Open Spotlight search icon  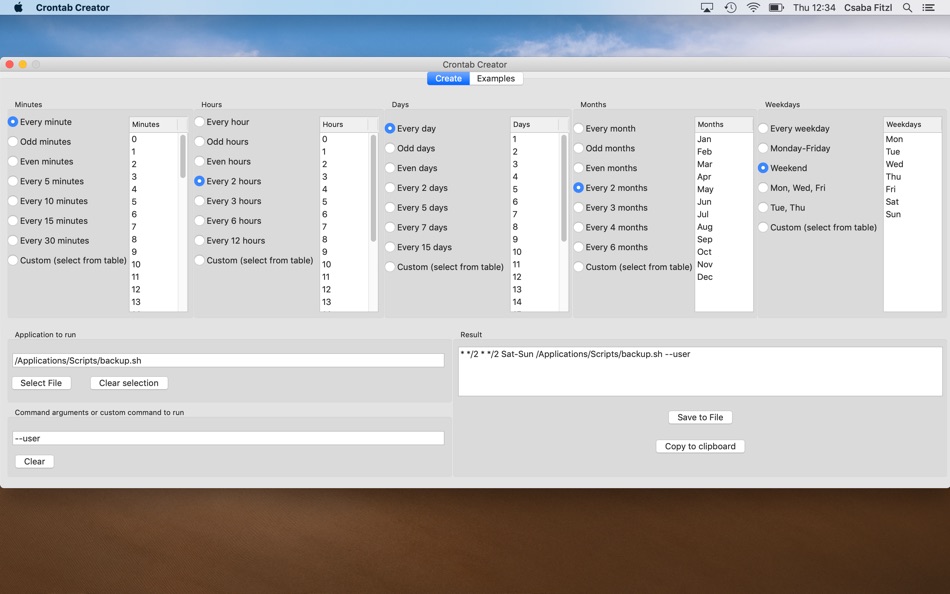click(907, 7)
